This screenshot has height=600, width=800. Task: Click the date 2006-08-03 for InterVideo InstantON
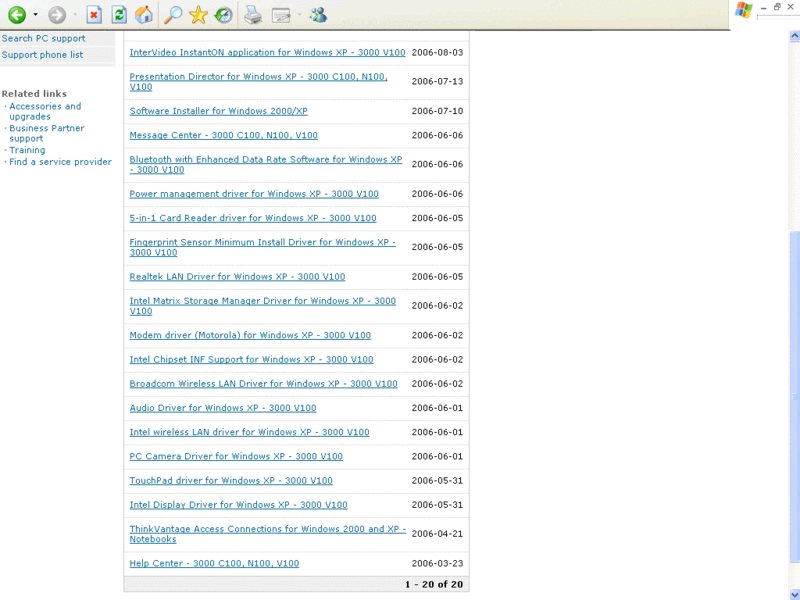437,53
